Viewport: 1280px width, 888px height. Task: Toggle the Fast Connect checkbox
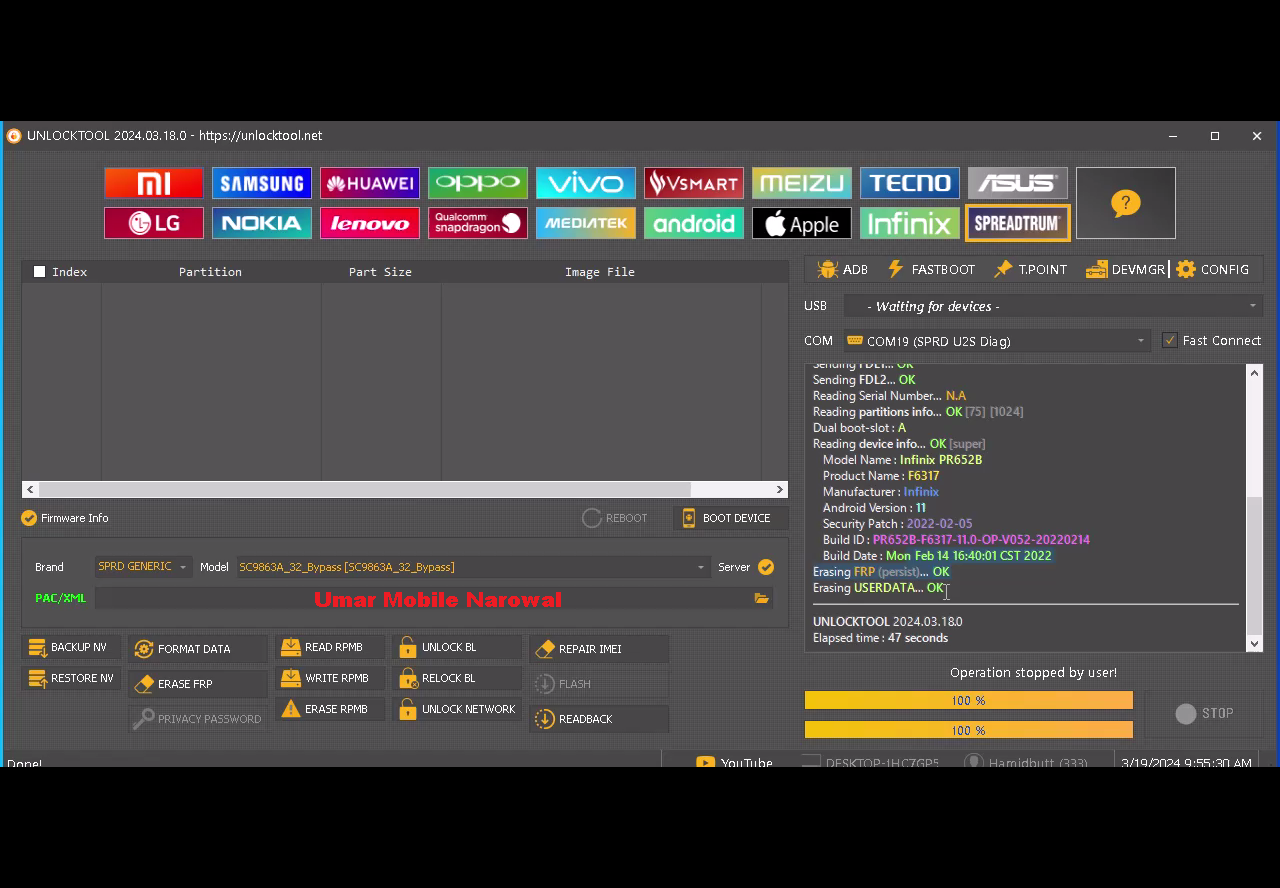tap(1170, 341)
